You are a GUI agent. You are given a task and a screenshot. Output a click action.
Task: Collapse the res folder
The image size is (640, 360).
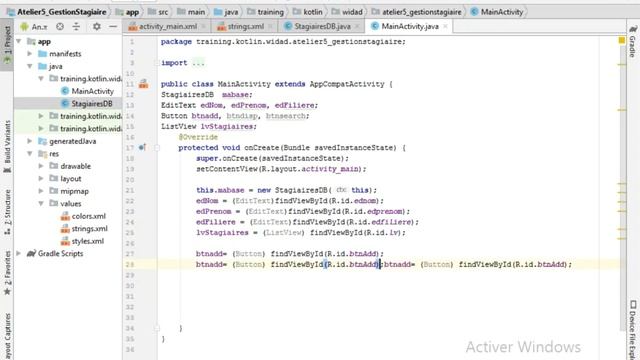[29, 153]
